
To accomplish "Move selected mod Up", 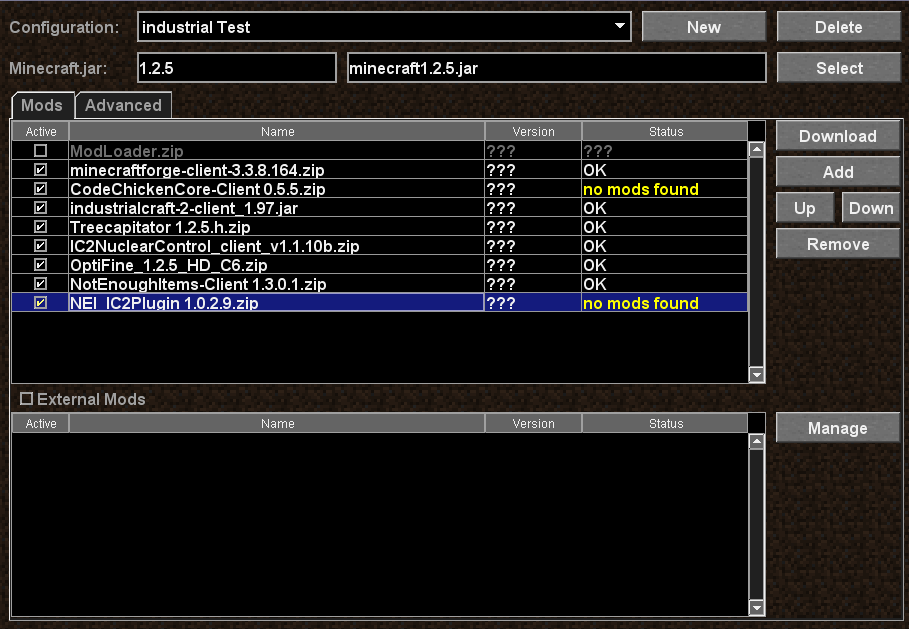I will 804,208.
